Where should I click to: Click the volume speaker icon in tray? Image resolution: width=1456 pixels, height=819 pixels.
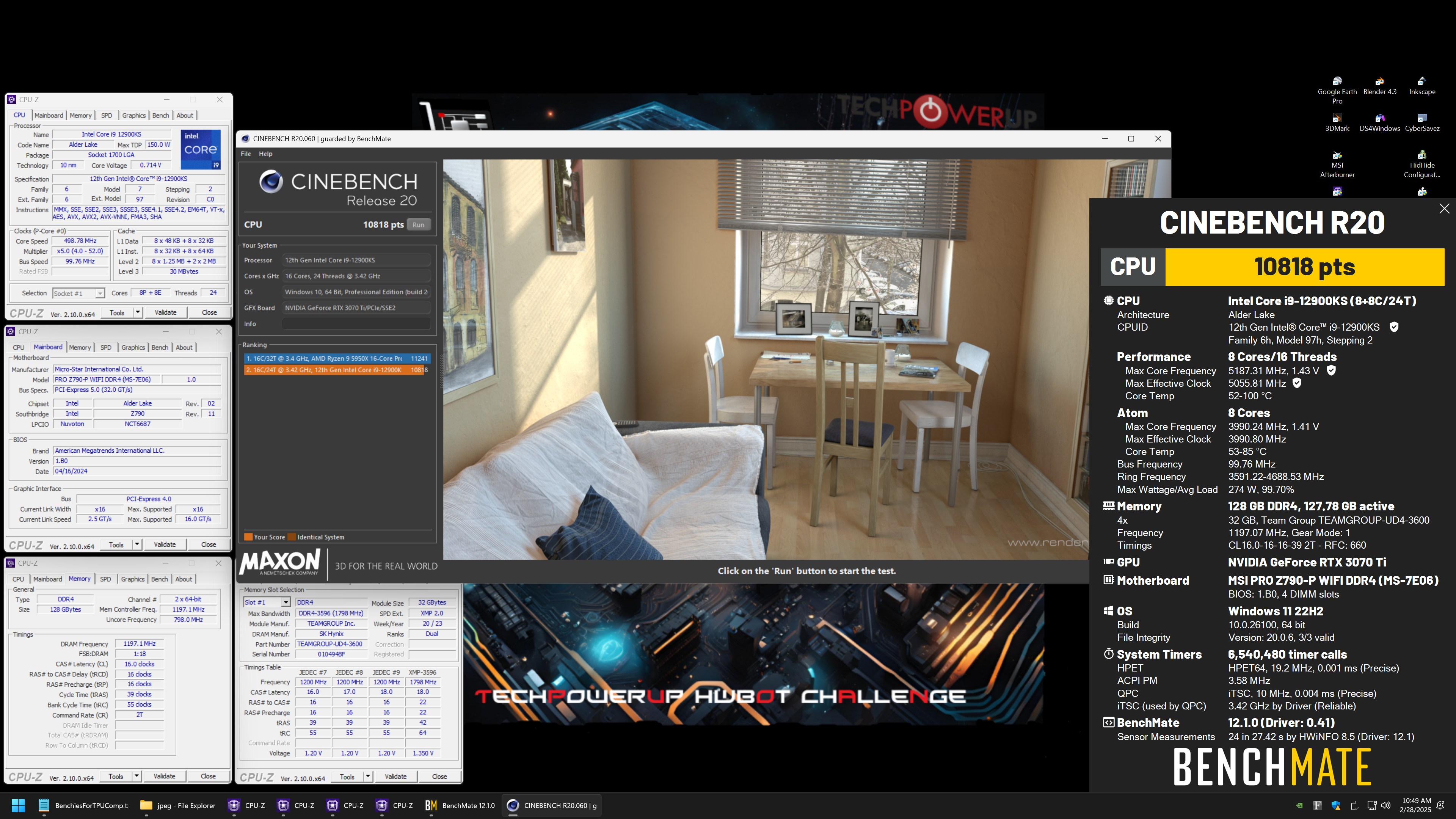point(1385,805)
